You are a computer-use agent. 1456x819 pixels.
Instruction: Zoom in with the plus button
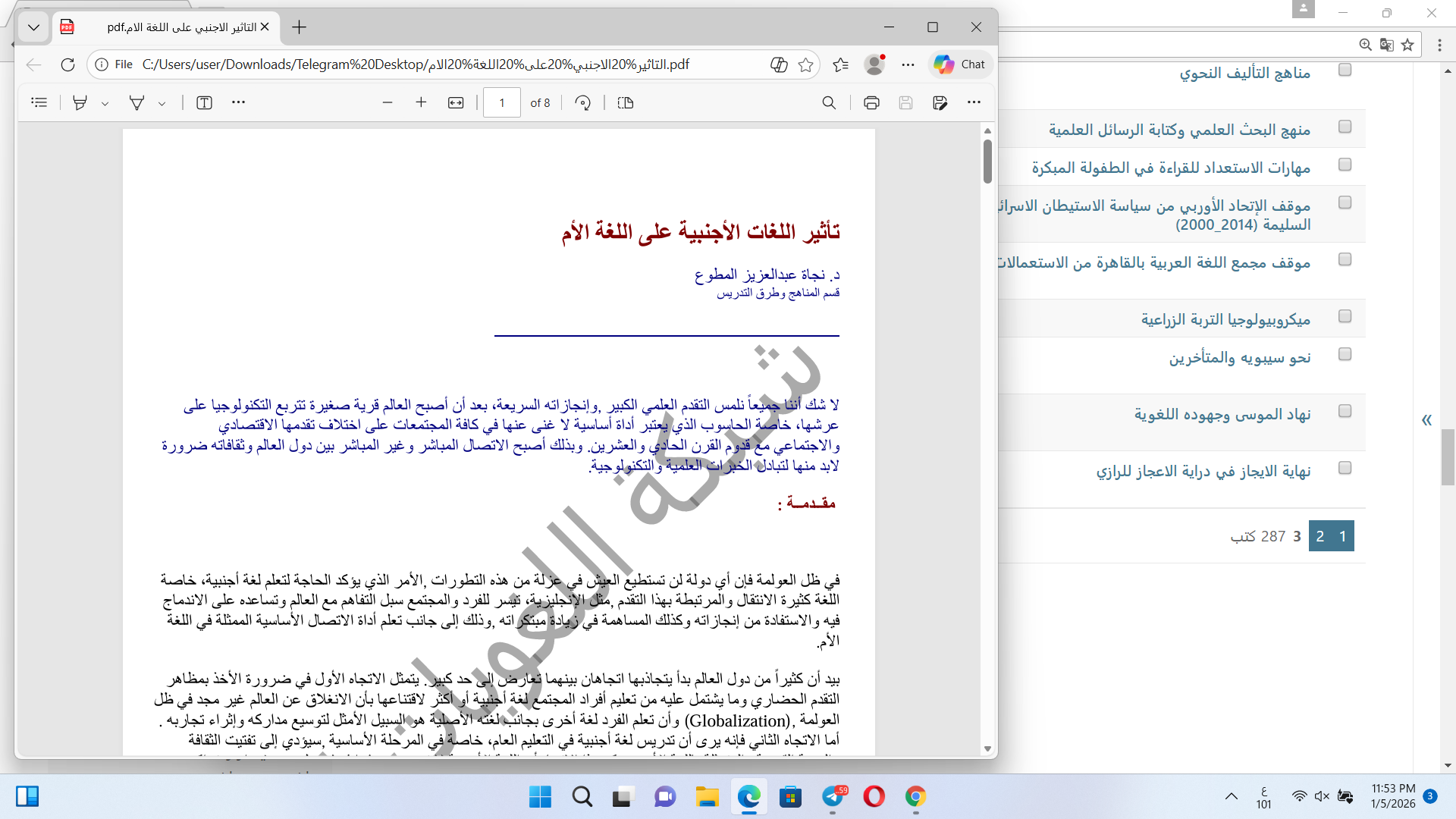click(x=422, y=102)
